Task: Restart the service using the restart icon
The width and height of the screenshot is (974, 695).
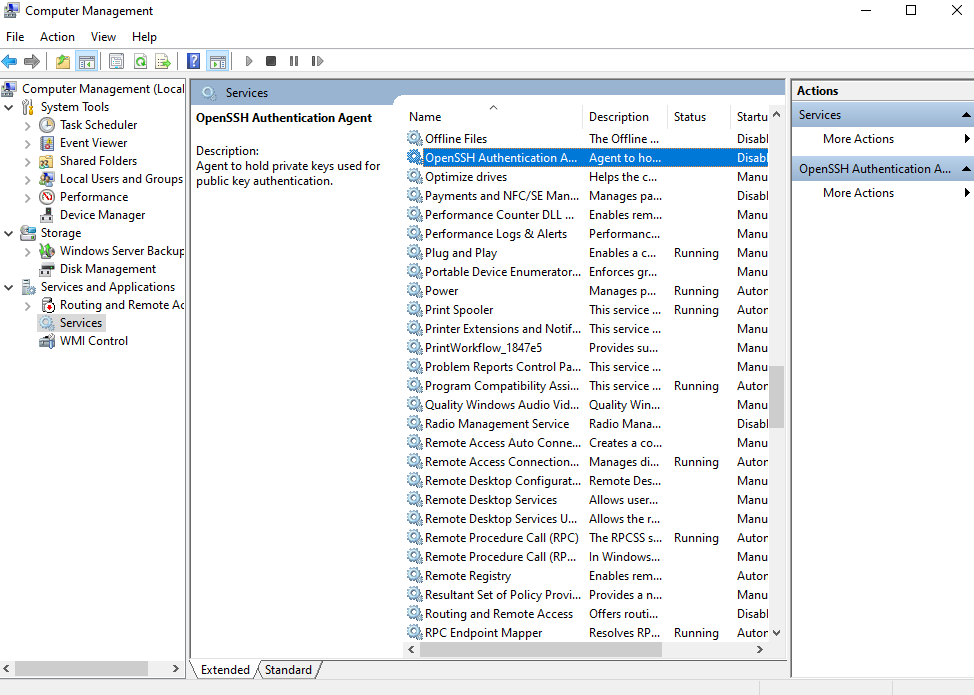Action: tap(317, 61)
